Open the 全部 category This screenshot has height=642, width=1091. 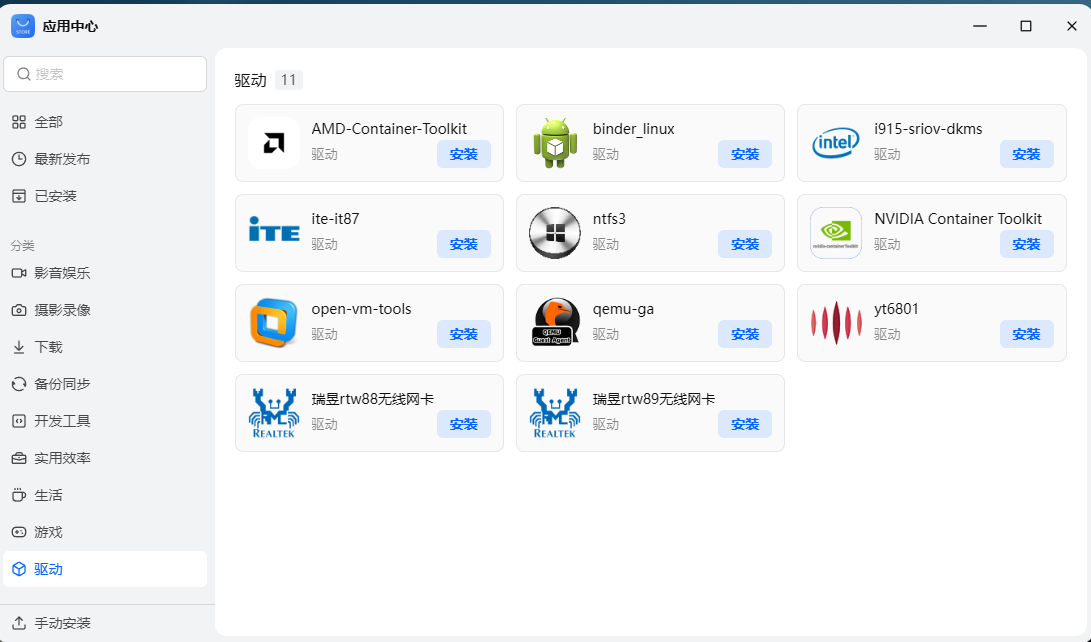105,122
